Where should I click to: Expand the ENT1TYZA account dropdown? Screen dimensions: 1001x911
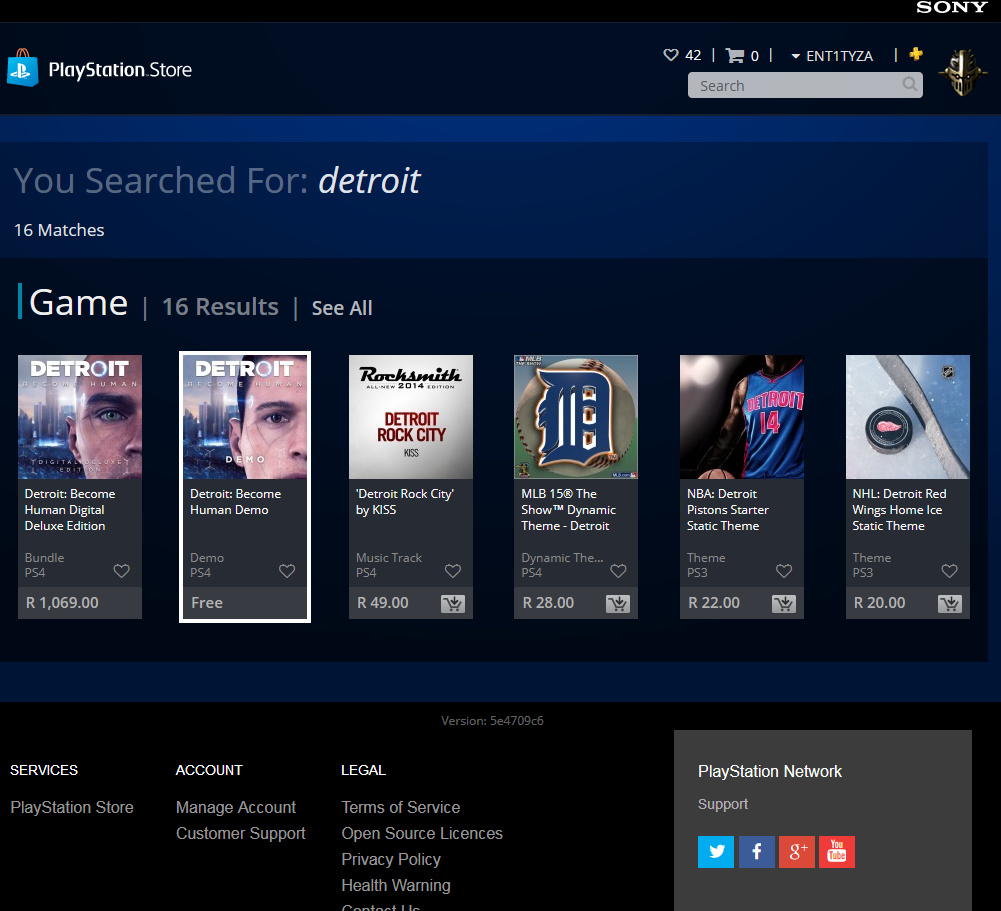coord(832,56)
